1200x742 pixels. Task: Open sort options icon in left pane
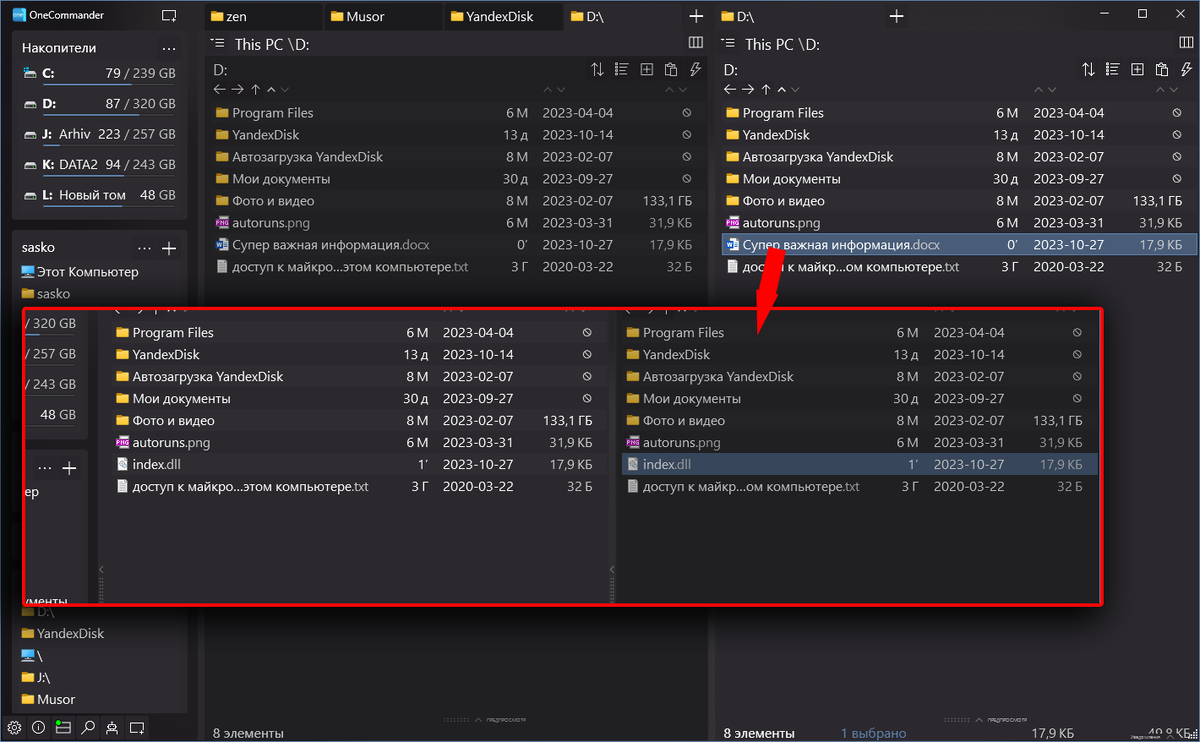point(597,69)
